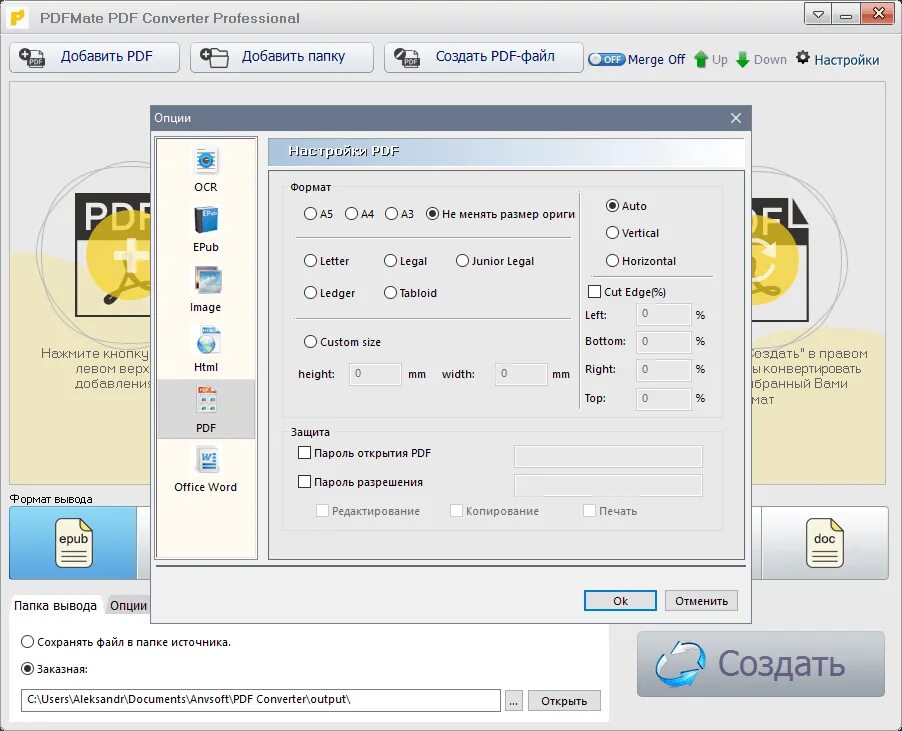Click the permission password field

tap(608, 485)
